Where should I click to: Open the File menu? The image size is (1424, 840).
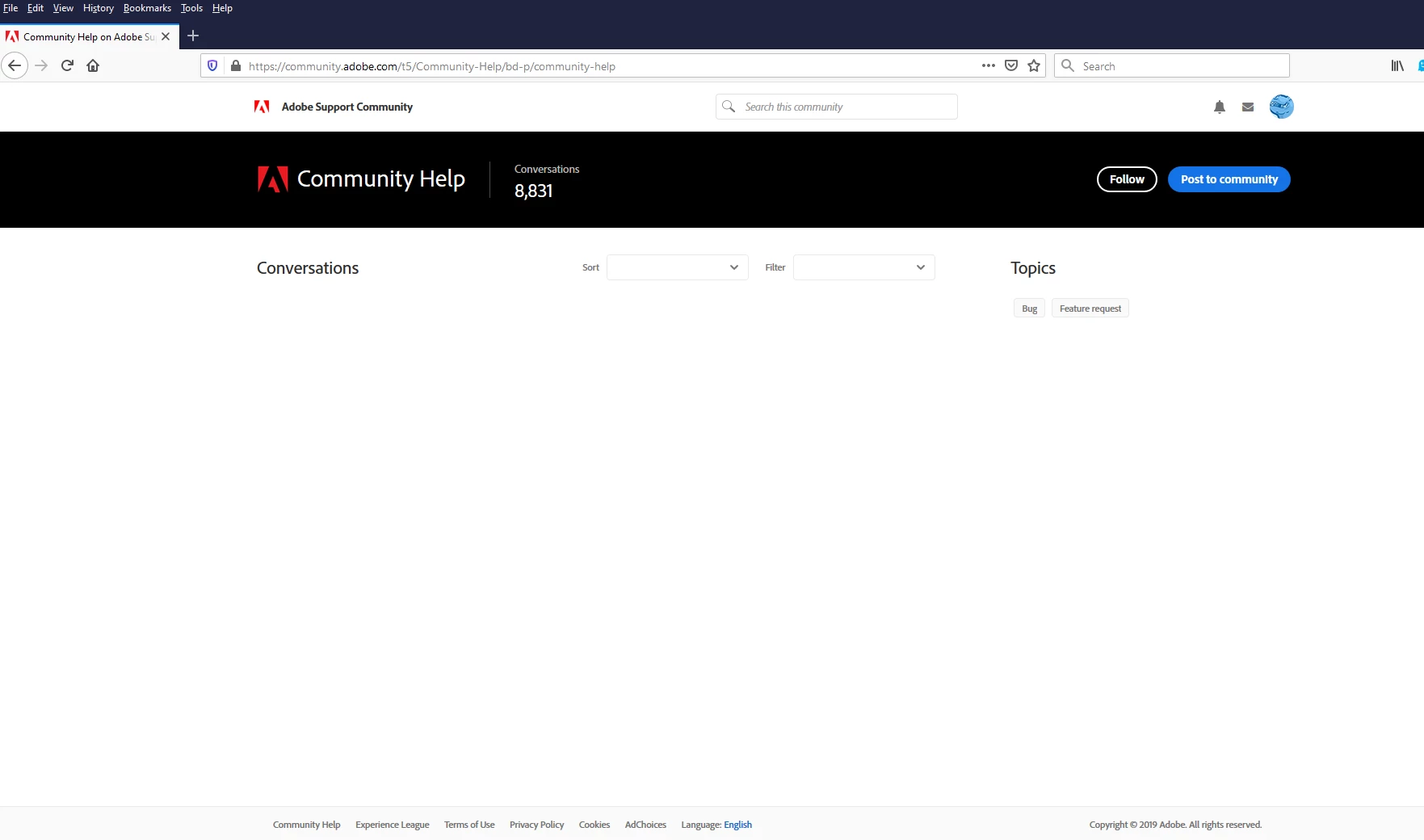11,8
